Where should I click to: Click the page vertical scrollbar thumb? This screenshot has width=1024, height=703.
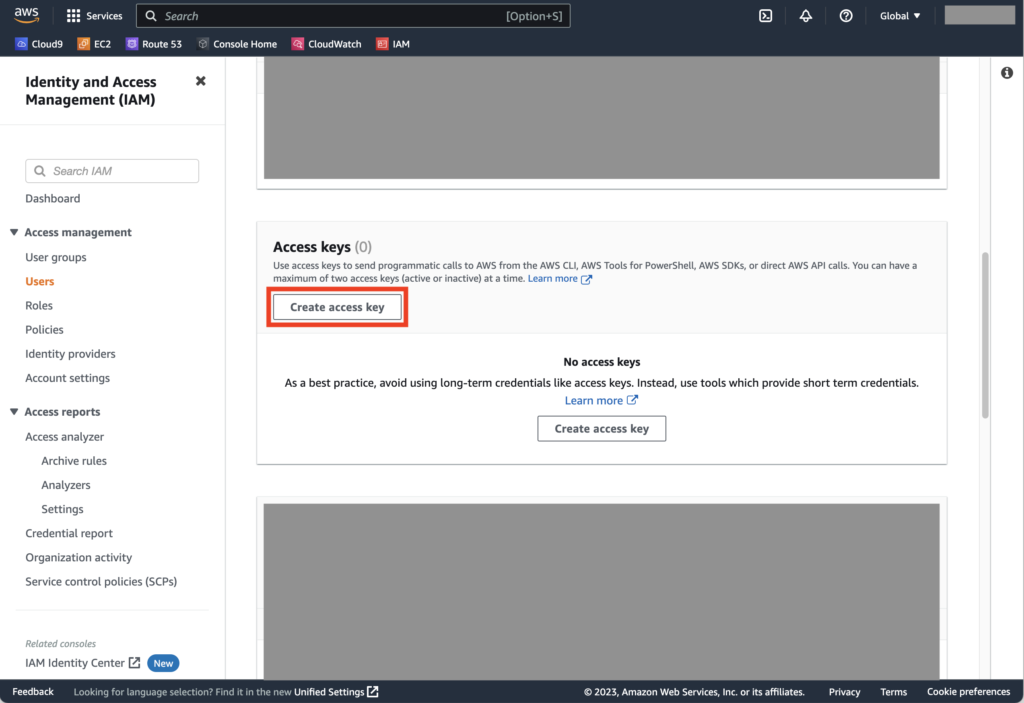point(985,335)
